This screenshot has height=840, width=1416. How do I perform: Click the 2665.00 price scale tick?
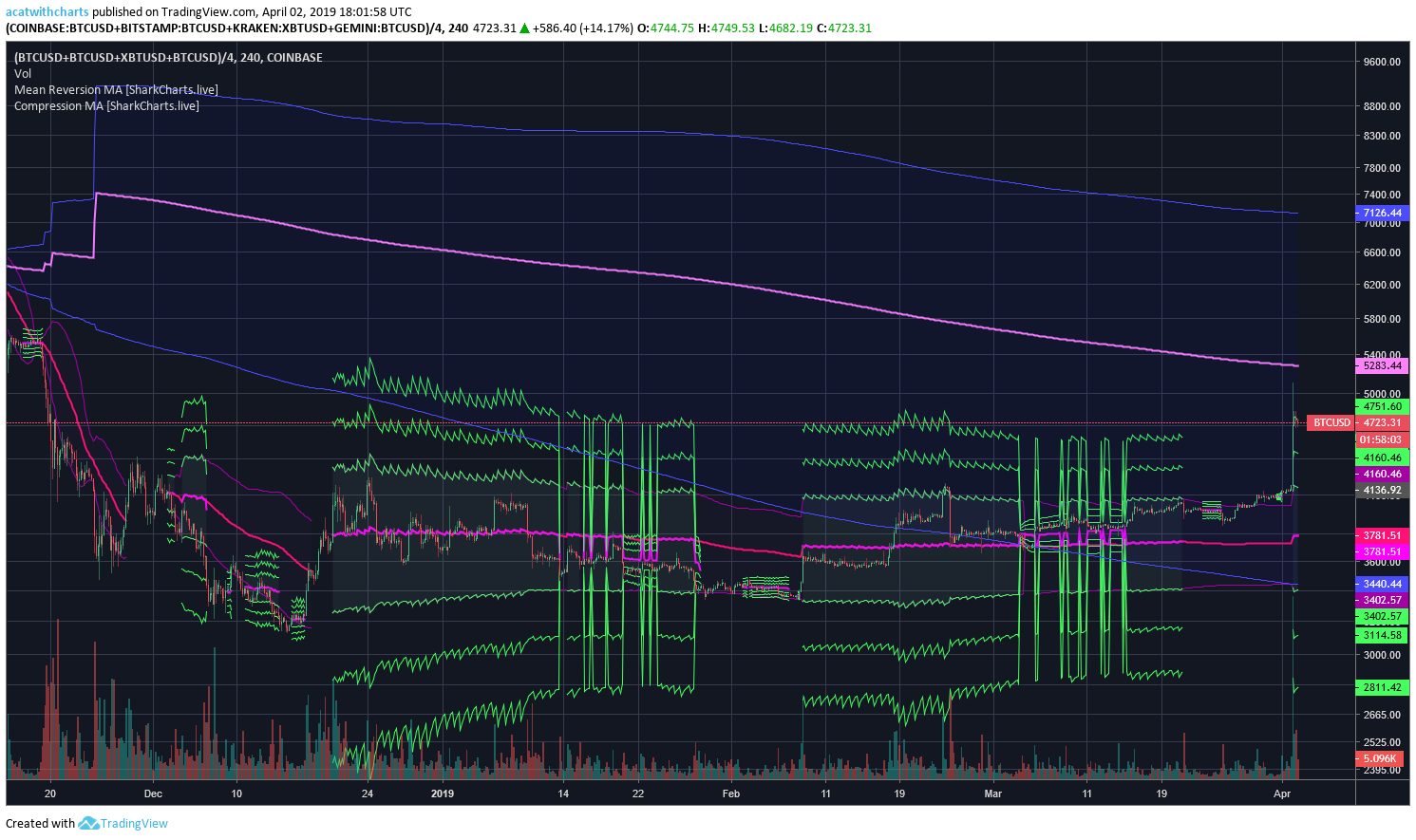(x=1382, y=715)
